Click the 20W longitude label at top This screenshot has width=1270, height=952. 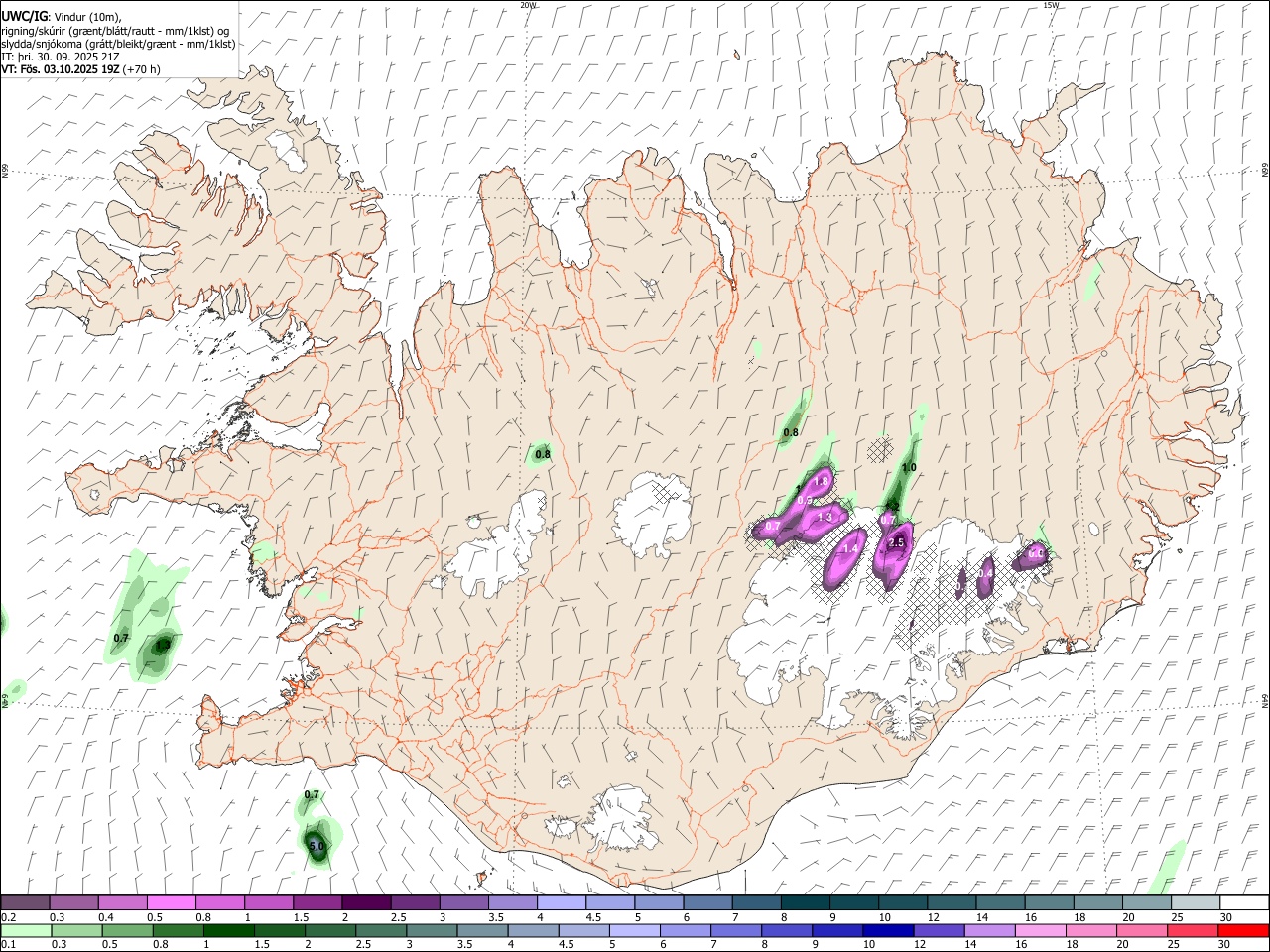pyautogui.click(x=528, y=5)
